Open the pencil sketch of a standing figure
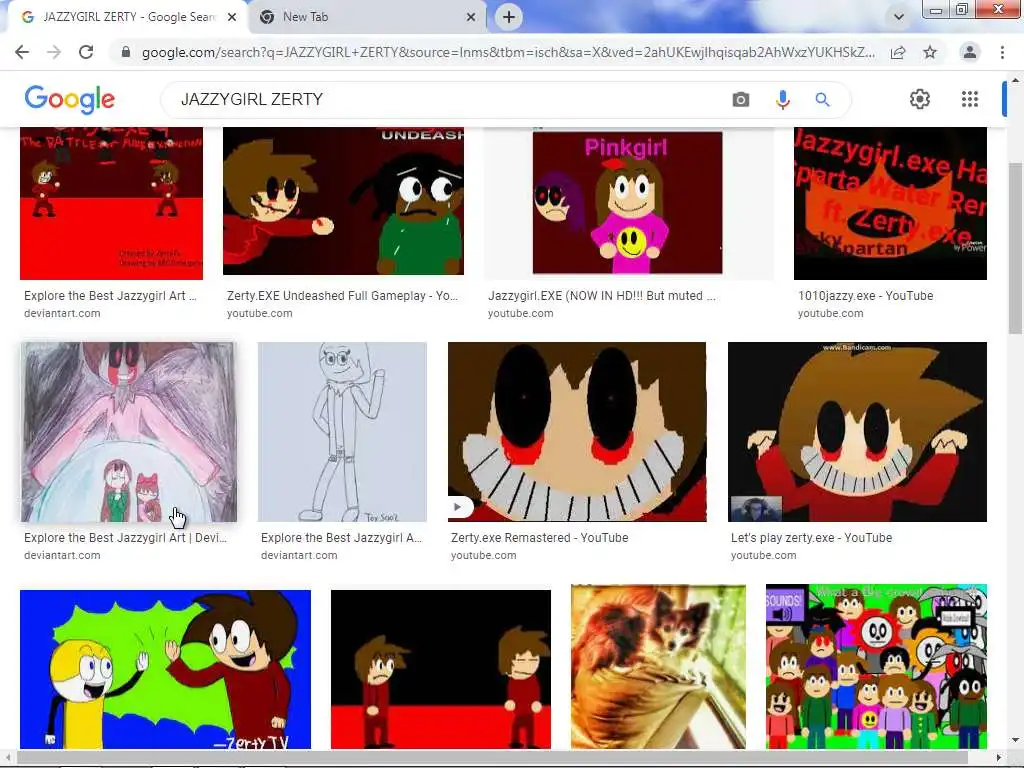This screenshot has width=1024, height=768. coord(342,432)
